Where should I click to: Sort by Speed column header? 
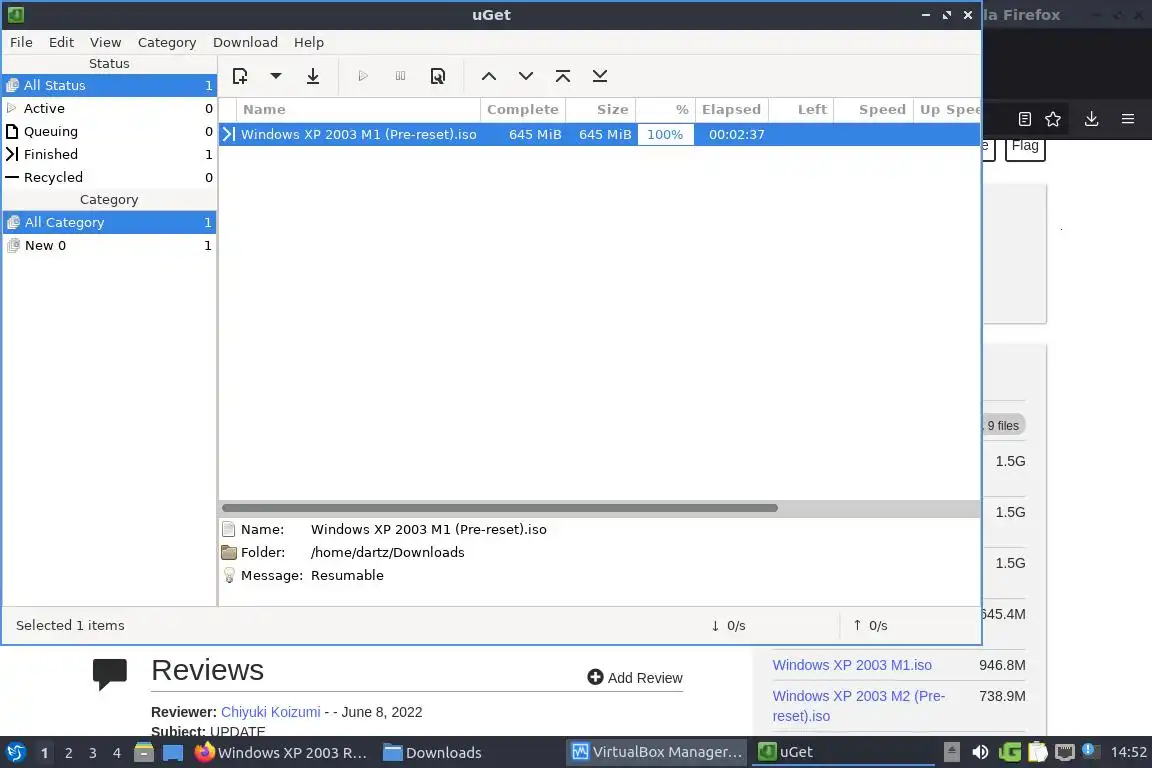pos(874,110)
